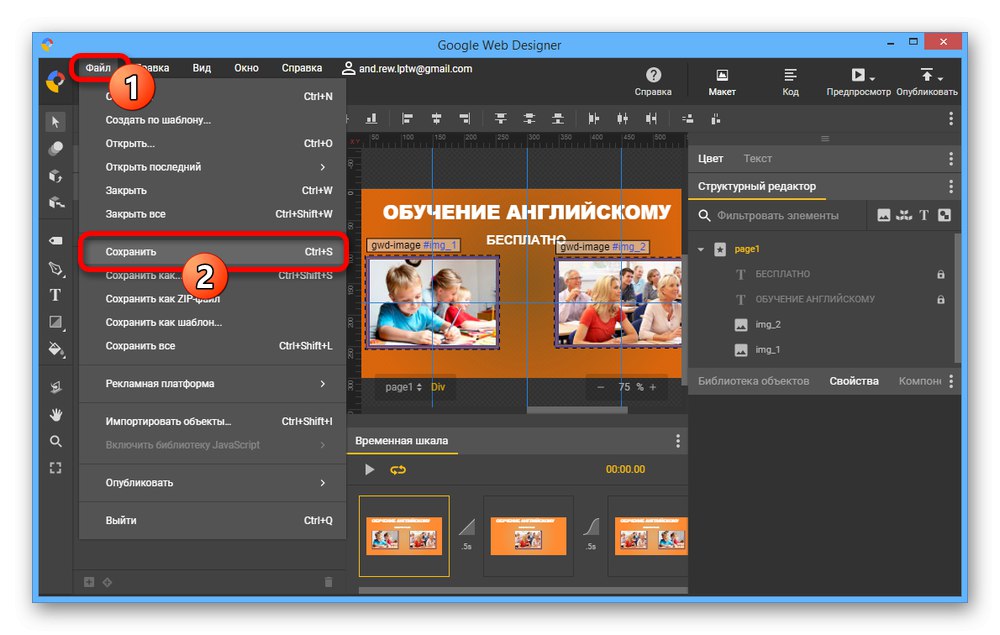The height and width of the screenshot is (635, 1000).
Task: Select the Pen tool in left toolbar
Action: tap(56, 268)
